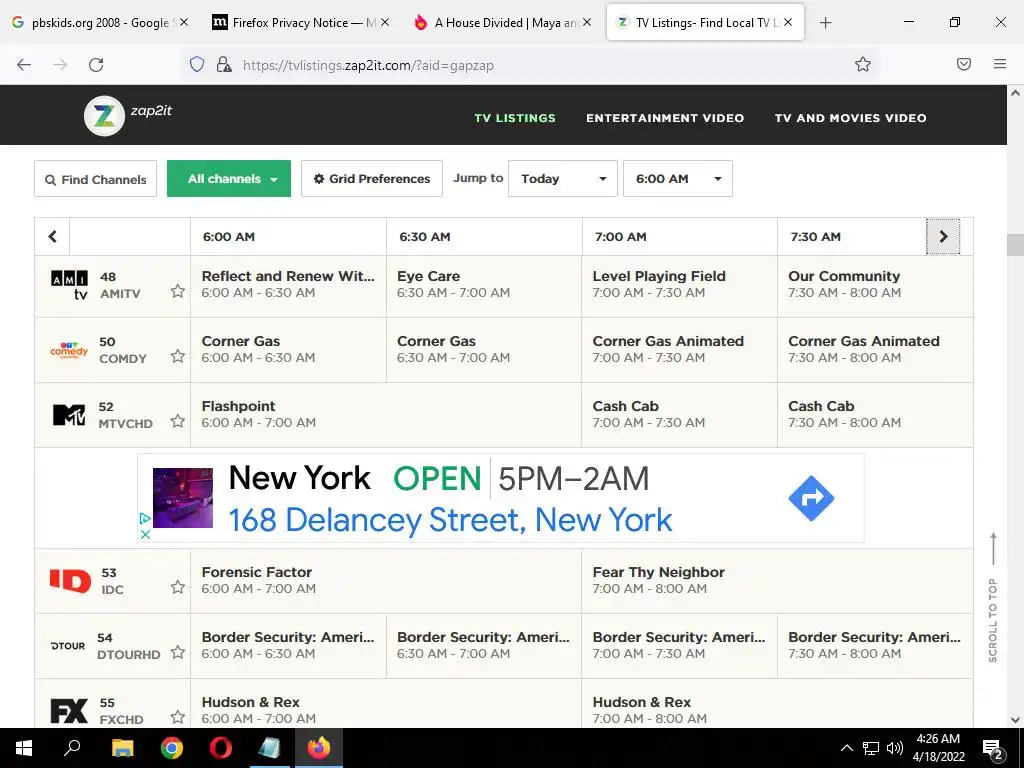Viewport: 1024px width, 768px height.
Task: Open taskbar clock showing 4:26 AM
Action: click(x=938, y=748)
